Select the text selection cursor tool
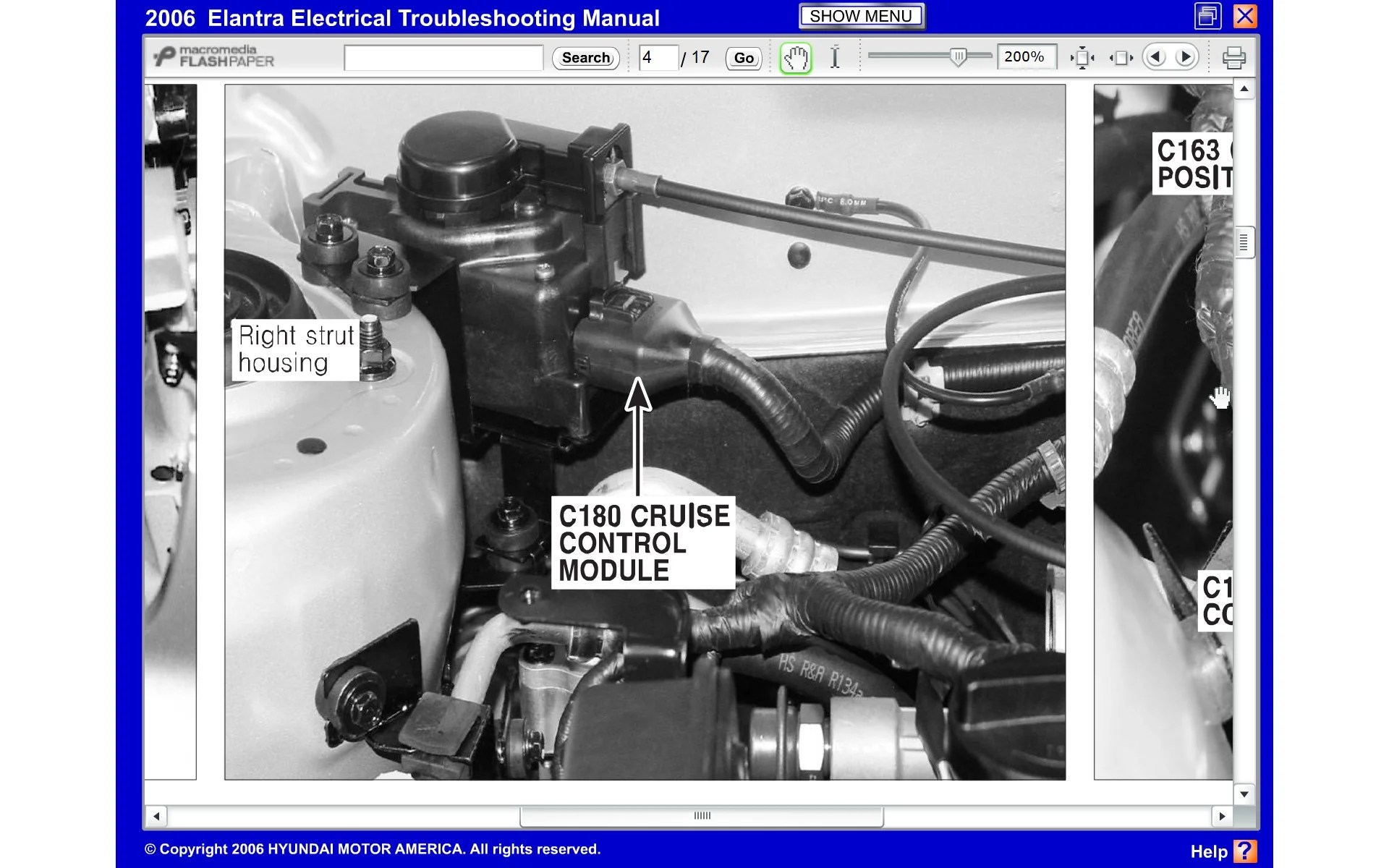Viewport: 1389px width, 868px height. point(835,58)
